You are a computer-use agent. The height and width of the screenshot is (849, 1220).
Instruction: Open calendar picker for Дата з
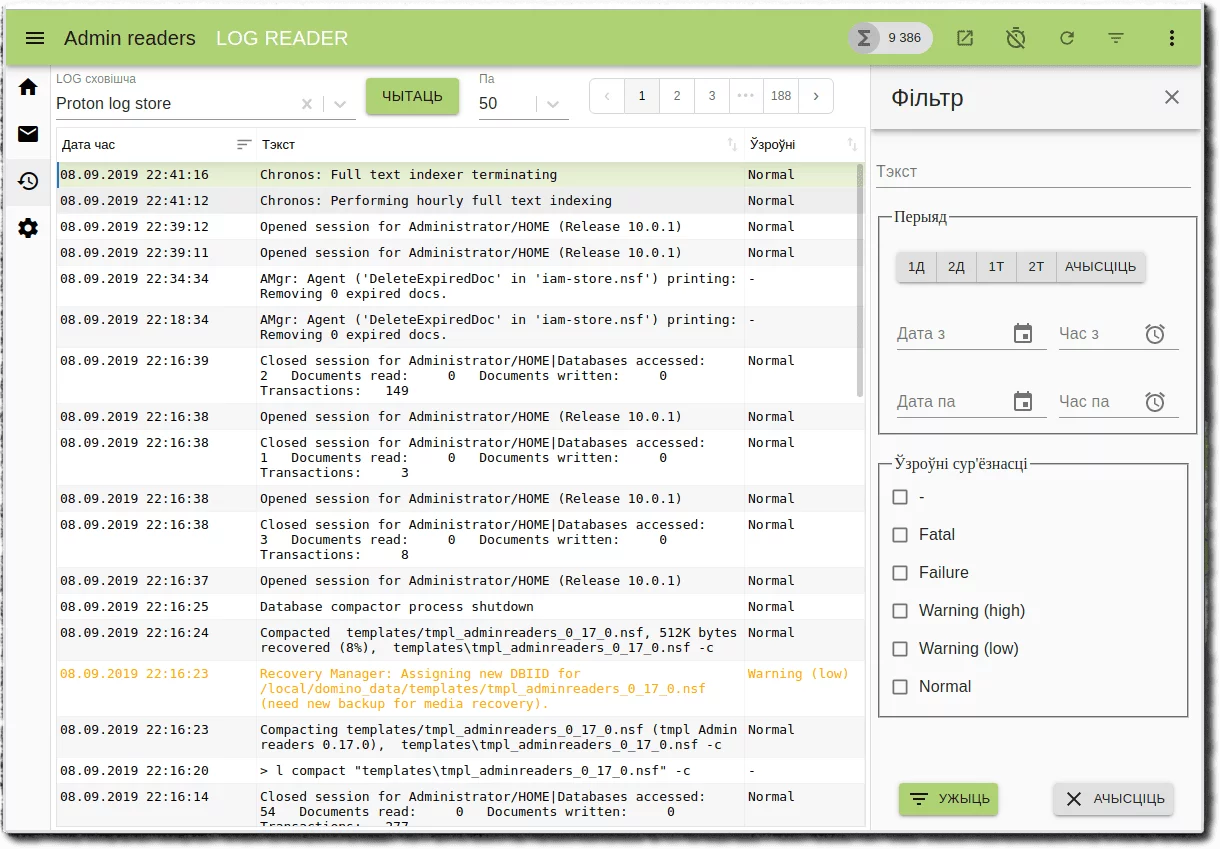[x=1022, y=334]
